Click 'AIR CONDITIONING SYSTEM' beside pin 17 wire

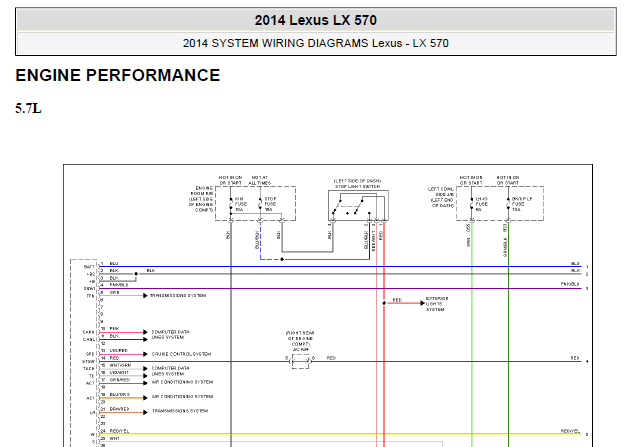point(182,382)
